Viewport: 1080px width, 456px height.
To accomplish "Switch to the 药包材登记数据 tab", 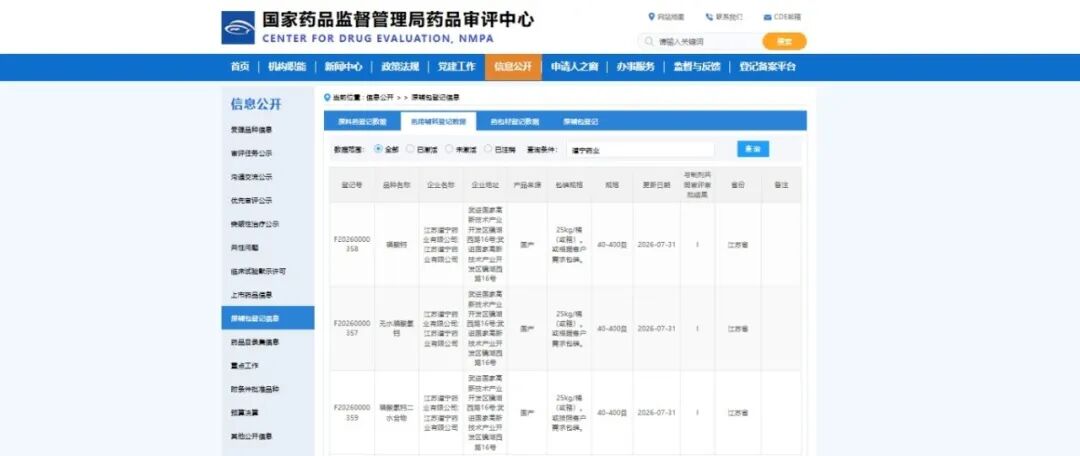I will [514, 121].
